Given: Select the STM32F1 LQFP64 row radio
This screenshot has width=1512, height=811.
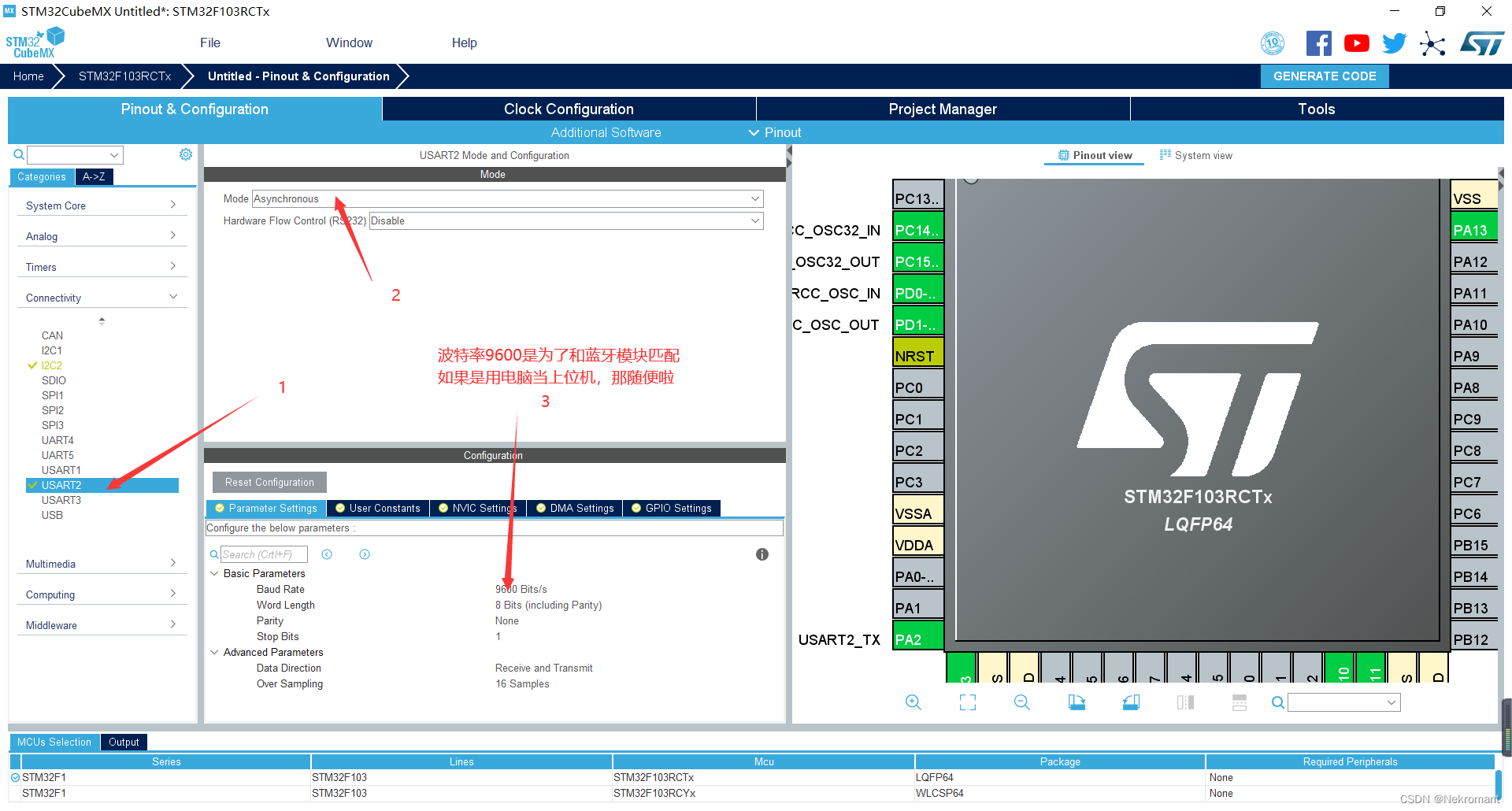Looking at the screenshot, I should click(15, 777).
